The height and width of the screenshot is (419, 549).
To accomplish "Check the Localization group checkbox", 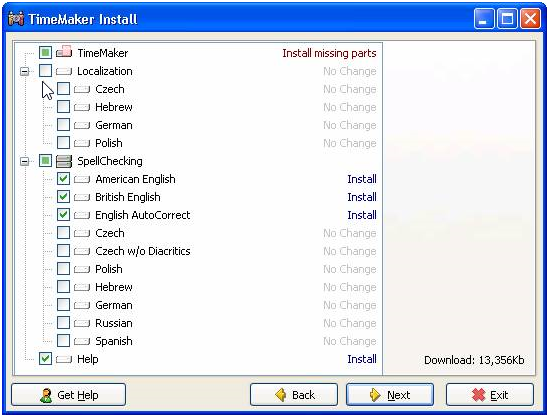I will point(45,71).
